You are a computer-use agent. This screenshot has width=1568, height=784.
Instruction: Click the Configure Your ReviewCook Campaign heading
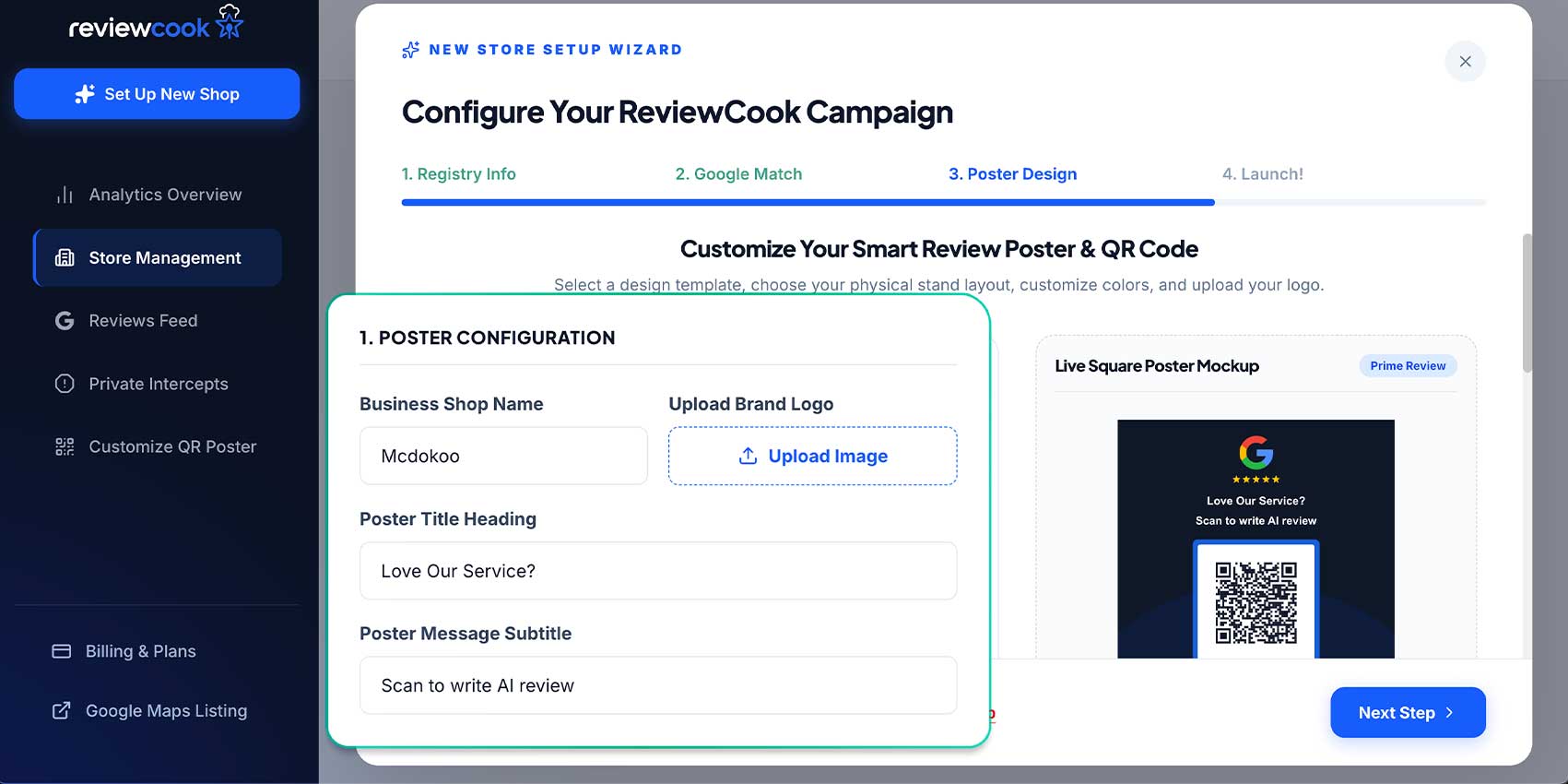click(x=678, y=112)
